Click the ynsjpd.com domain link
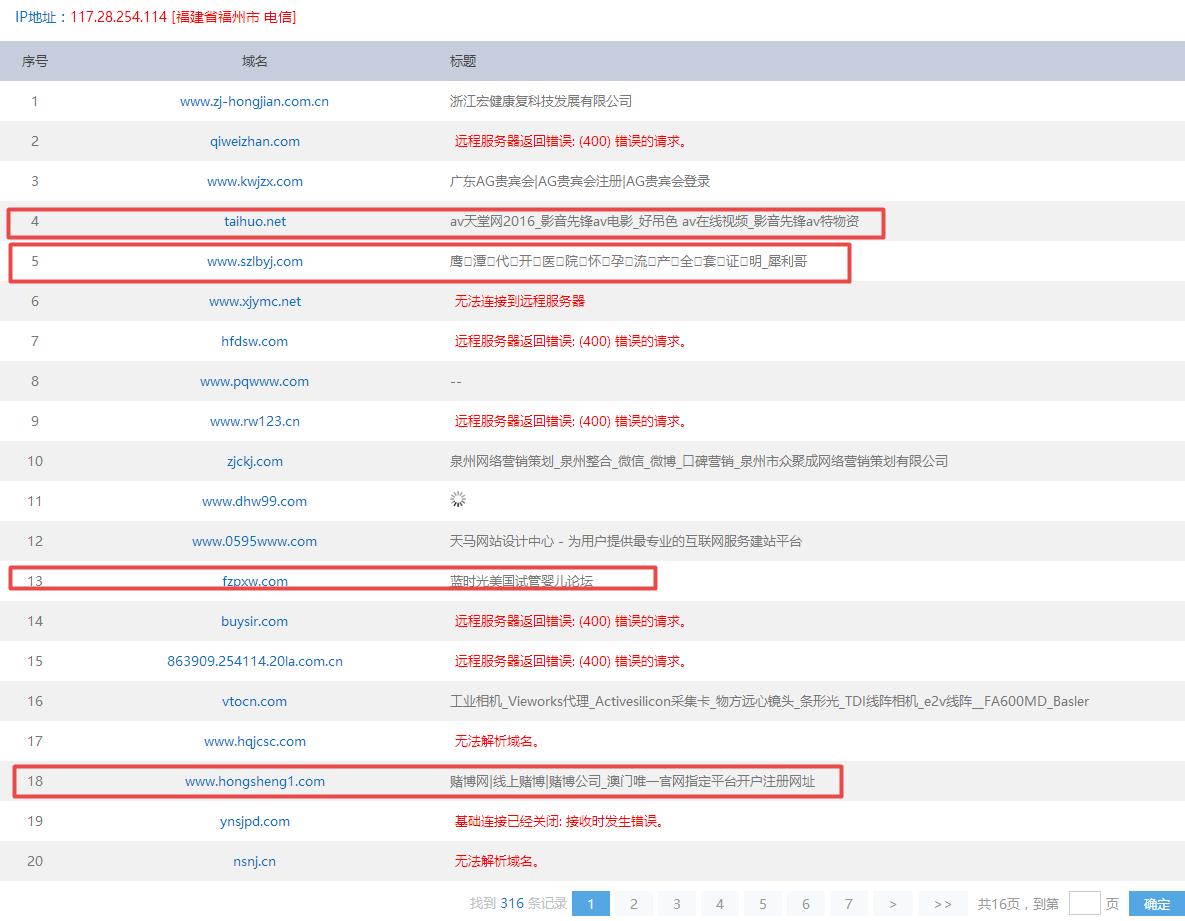This screenshot has height=921, width=1185. click(x=254, y=821)
